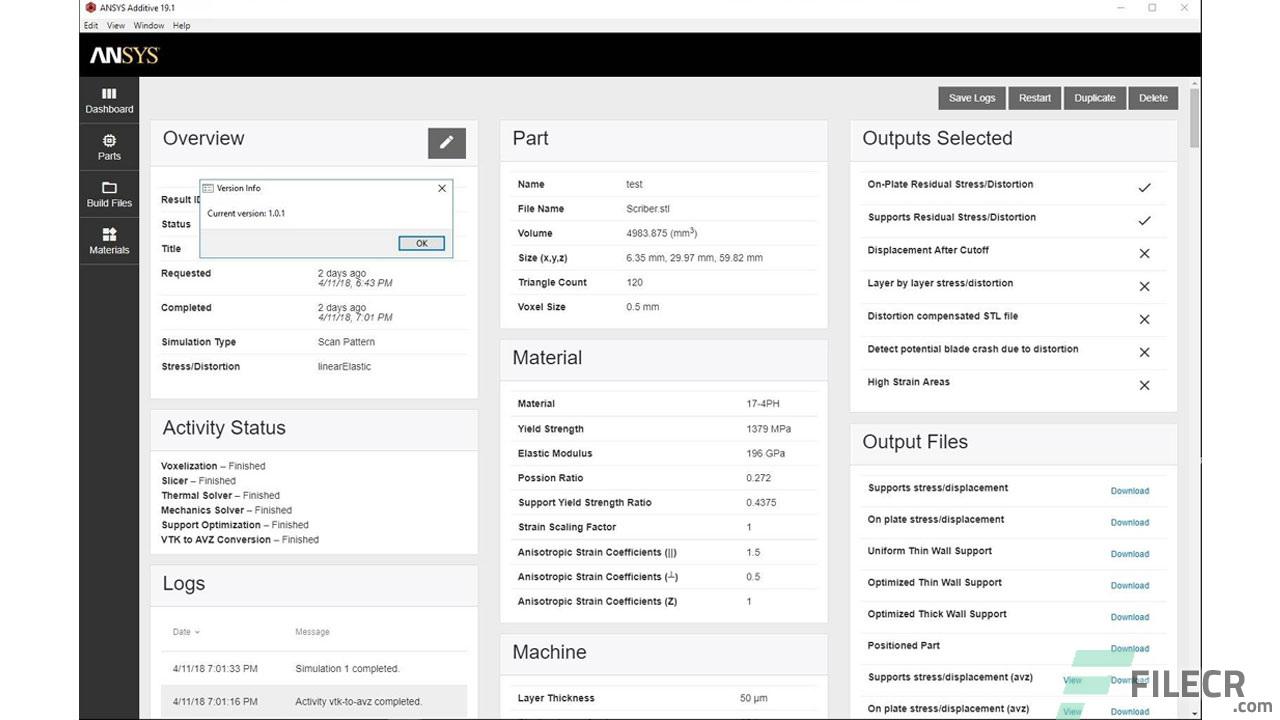Click Voxel Size value '0.5 mm'
The image size is (1280, 720).
pyautogui.click(x=642, y=307)
